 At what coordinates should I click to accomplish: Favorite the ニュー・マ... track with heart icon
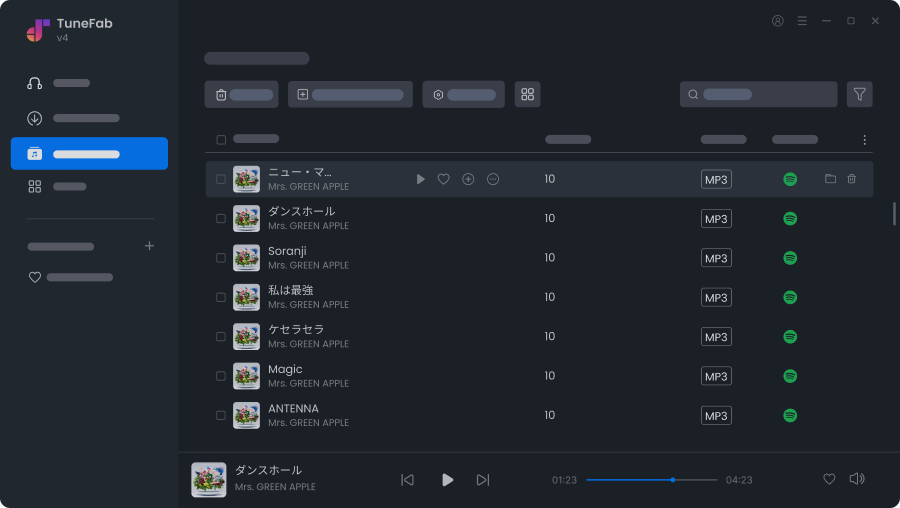pyautogui.click(x=444, y=179)
